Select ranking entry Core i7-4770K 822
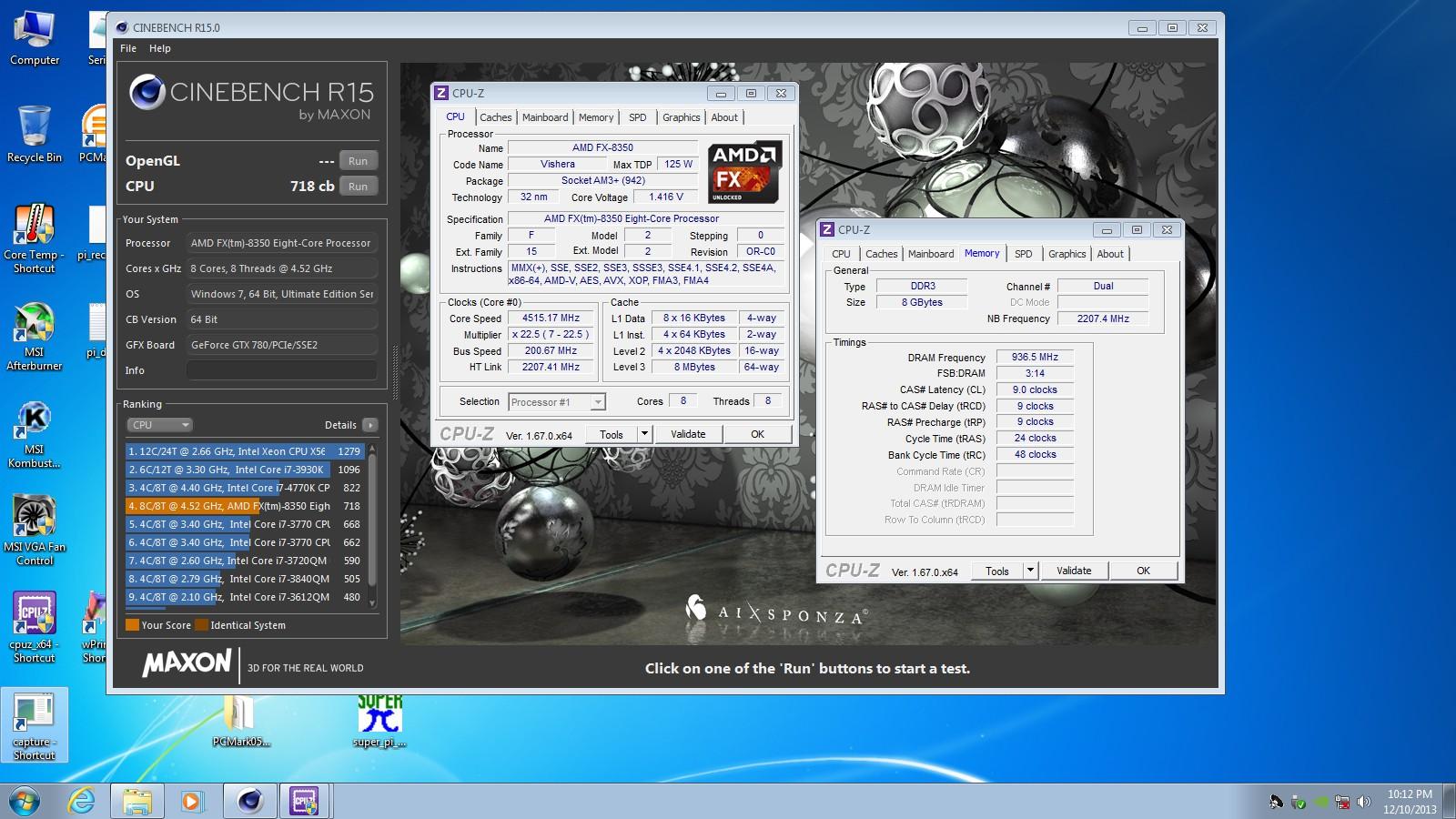This screenshot has height=819, width=1456. coord(244,488)
